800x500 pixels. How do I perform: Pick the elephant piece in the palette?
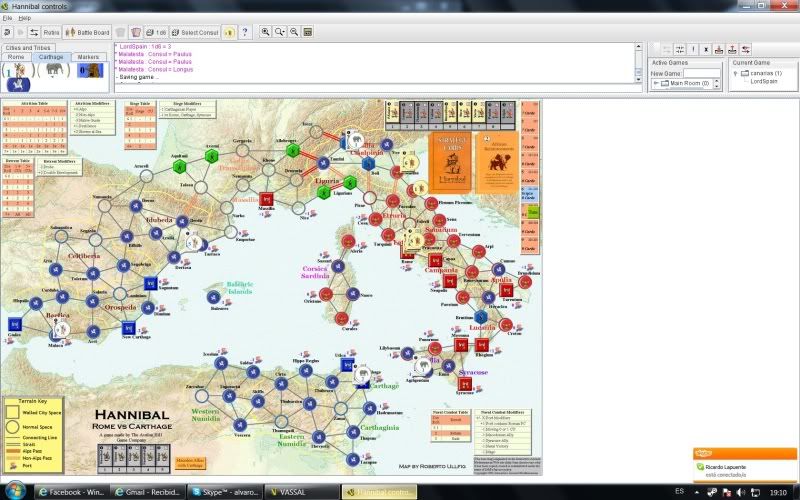click(x=54, y=69)
